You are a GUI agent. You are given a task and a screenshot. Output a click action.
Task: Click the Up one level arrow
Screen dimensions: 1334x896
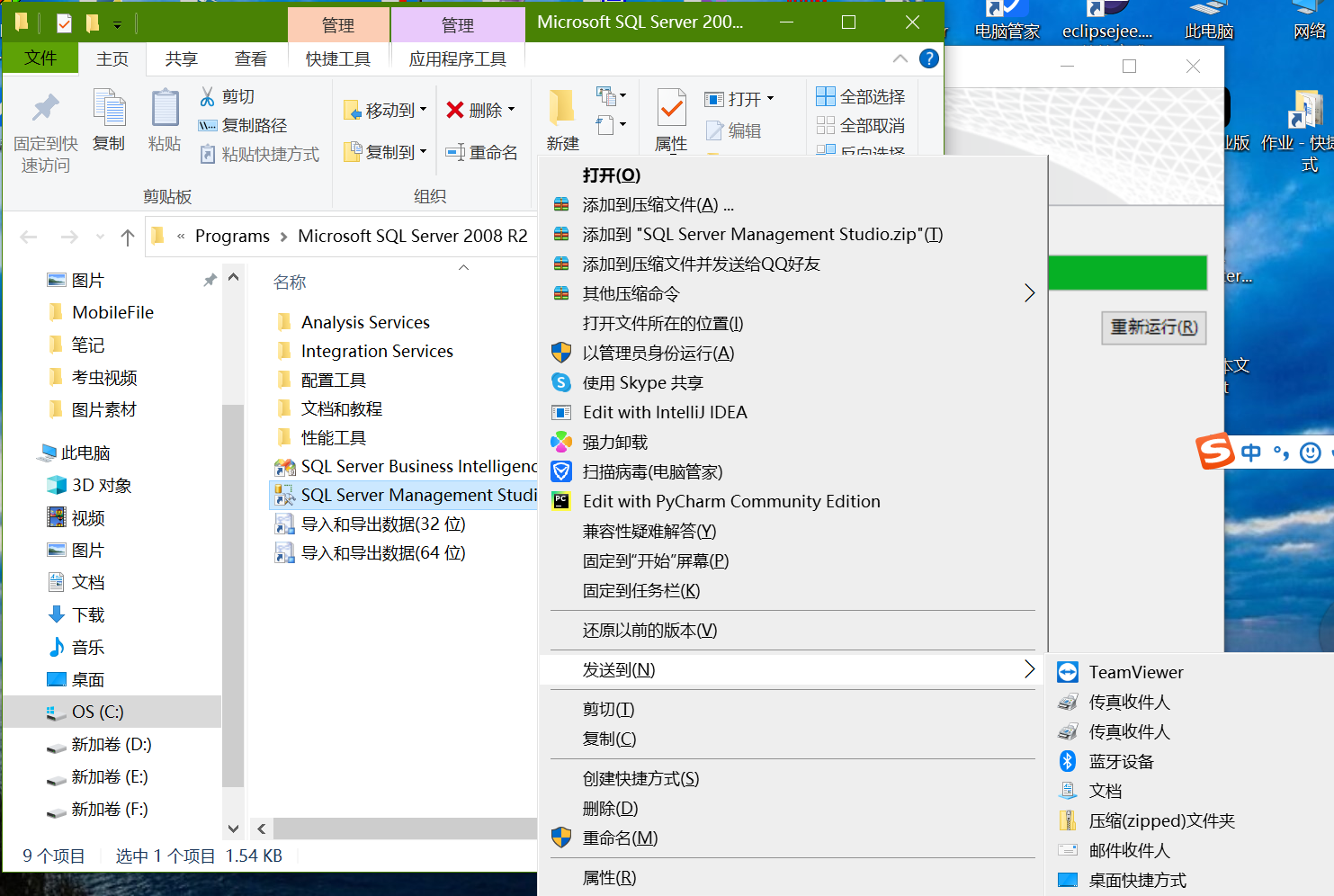pyautogui.click(x=128, y=237)
